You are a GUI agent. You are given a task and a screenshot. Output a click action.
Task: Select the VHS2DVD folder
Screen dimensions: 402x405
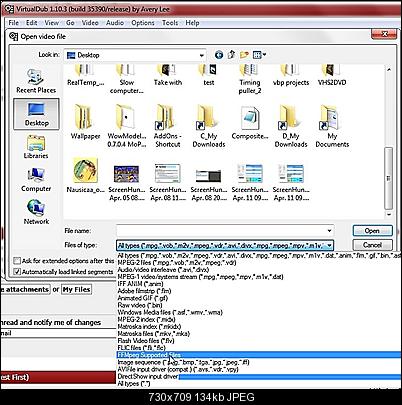(332, 76)
